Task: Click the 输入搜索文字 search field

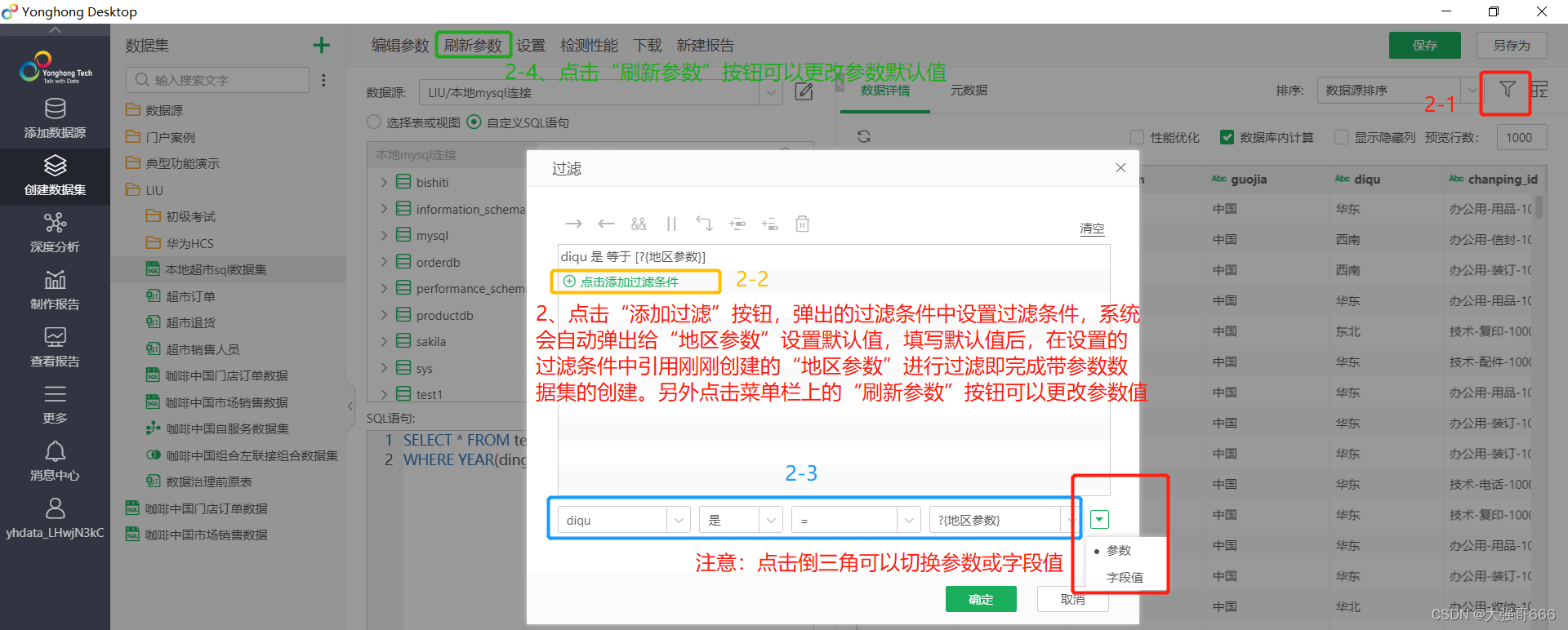Action: click(x=217, y=80)
